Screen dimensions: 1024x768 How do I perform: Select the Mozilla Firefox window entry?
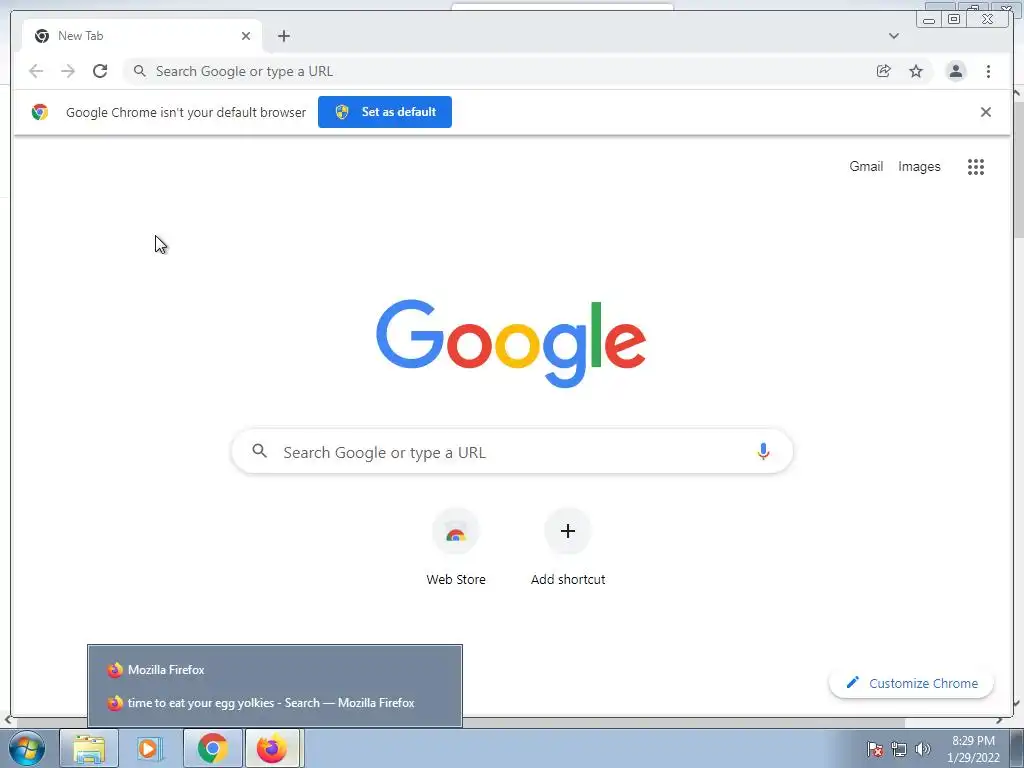pyautogui.click(x=274, y=669)
